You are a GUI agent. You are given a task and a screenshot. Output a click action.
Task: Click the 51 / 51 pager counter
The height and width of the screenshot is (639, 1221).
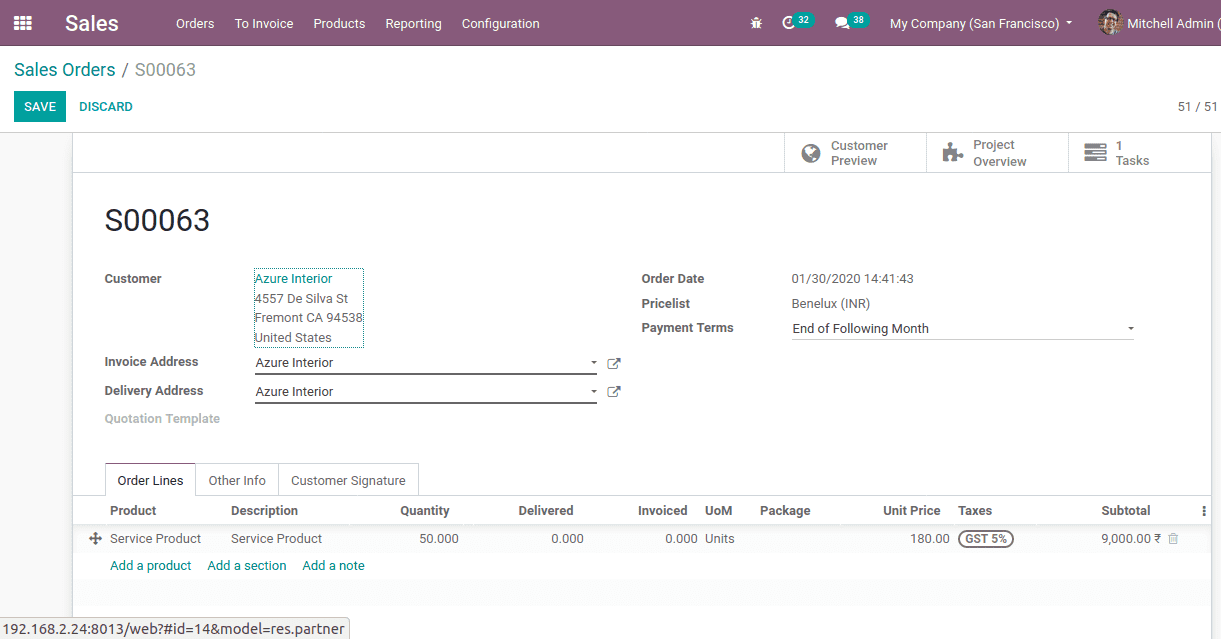[1197, 107]
